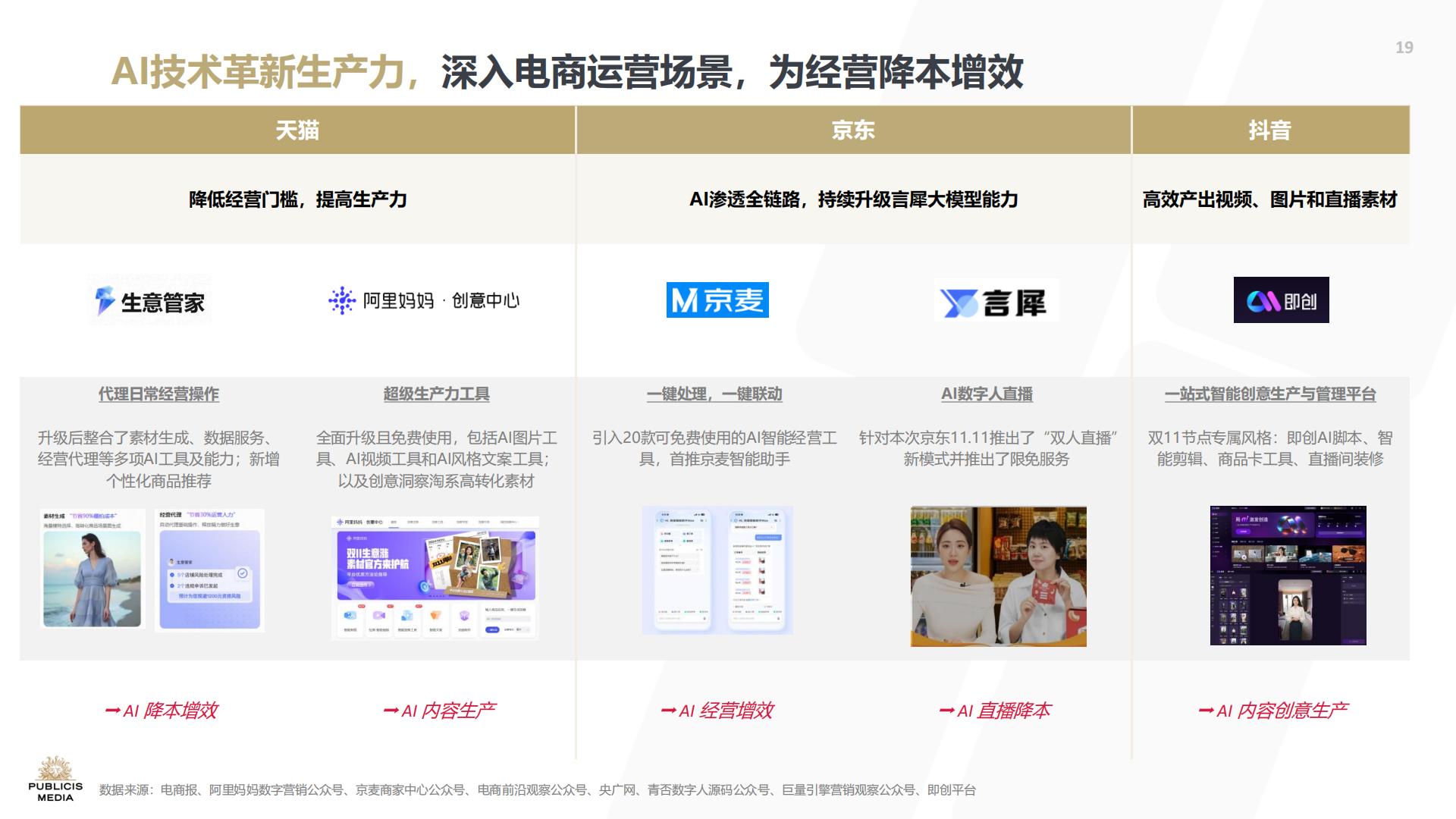
Task: Click the 即创 logo
Action: 1281,300
